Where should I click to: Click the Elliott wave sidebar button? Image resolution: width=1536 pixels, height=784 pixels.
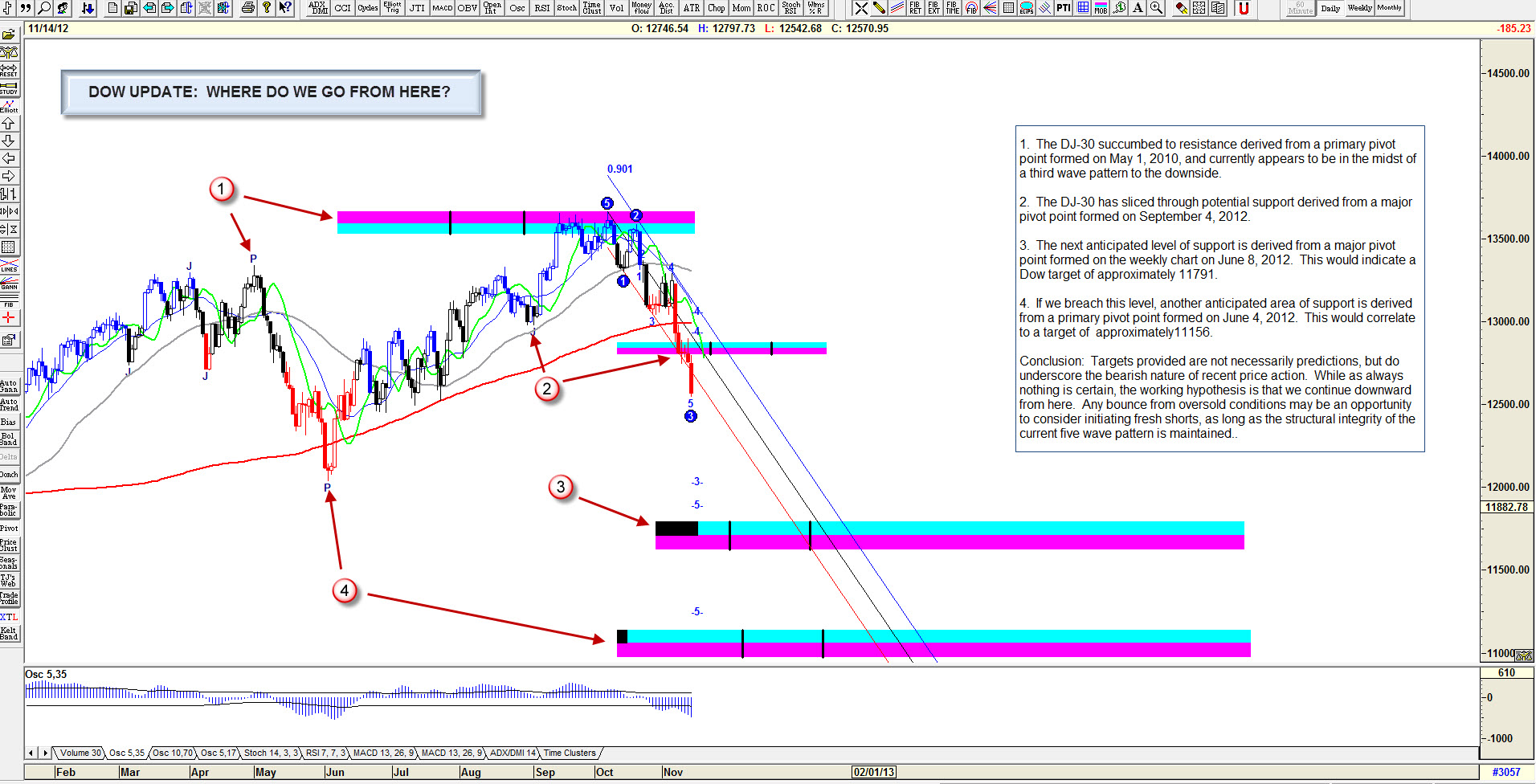[9, 106]
